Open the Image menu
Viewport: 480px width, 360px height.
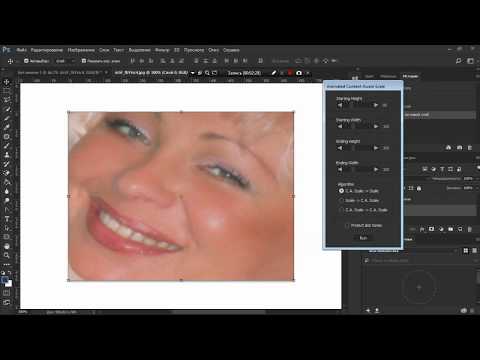point(81,50)
